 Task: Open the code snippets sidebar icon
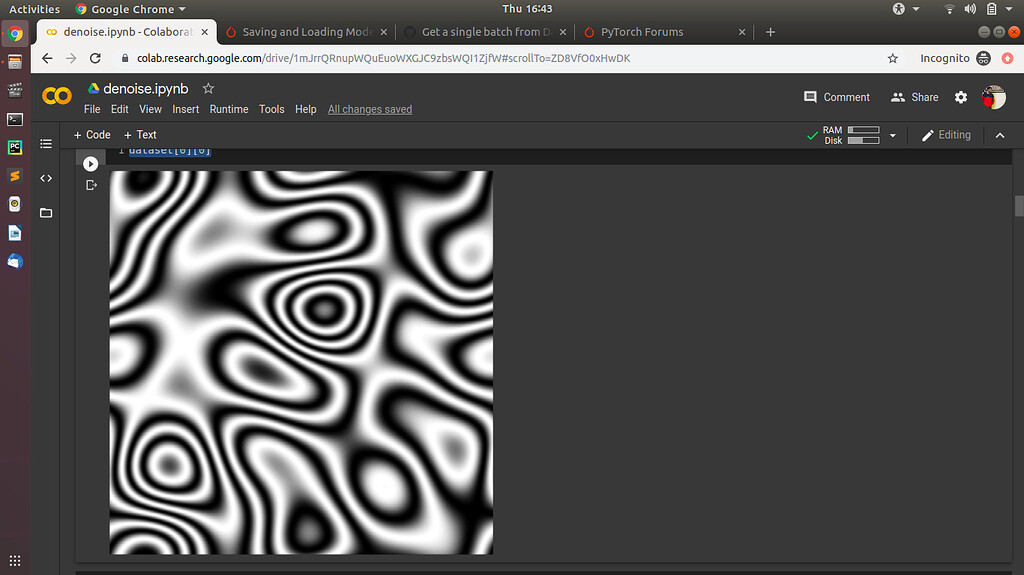coord(46,178)
